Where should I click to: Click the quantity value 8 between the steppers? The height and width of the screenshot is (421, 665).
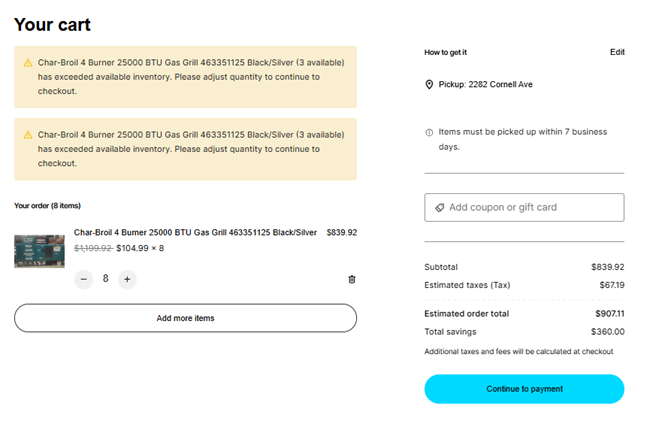coord(105,279)
